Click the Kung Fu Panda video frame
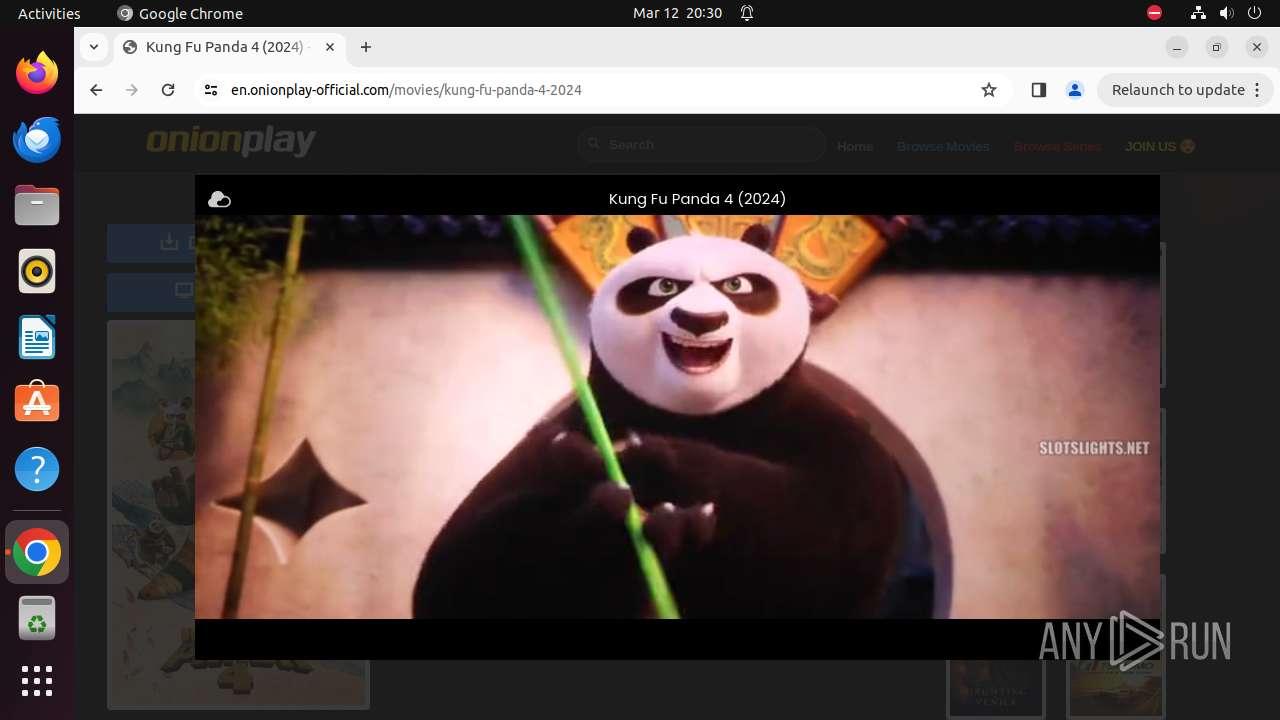This screenshot has height=720, width=1280. [x=677, y=417]
